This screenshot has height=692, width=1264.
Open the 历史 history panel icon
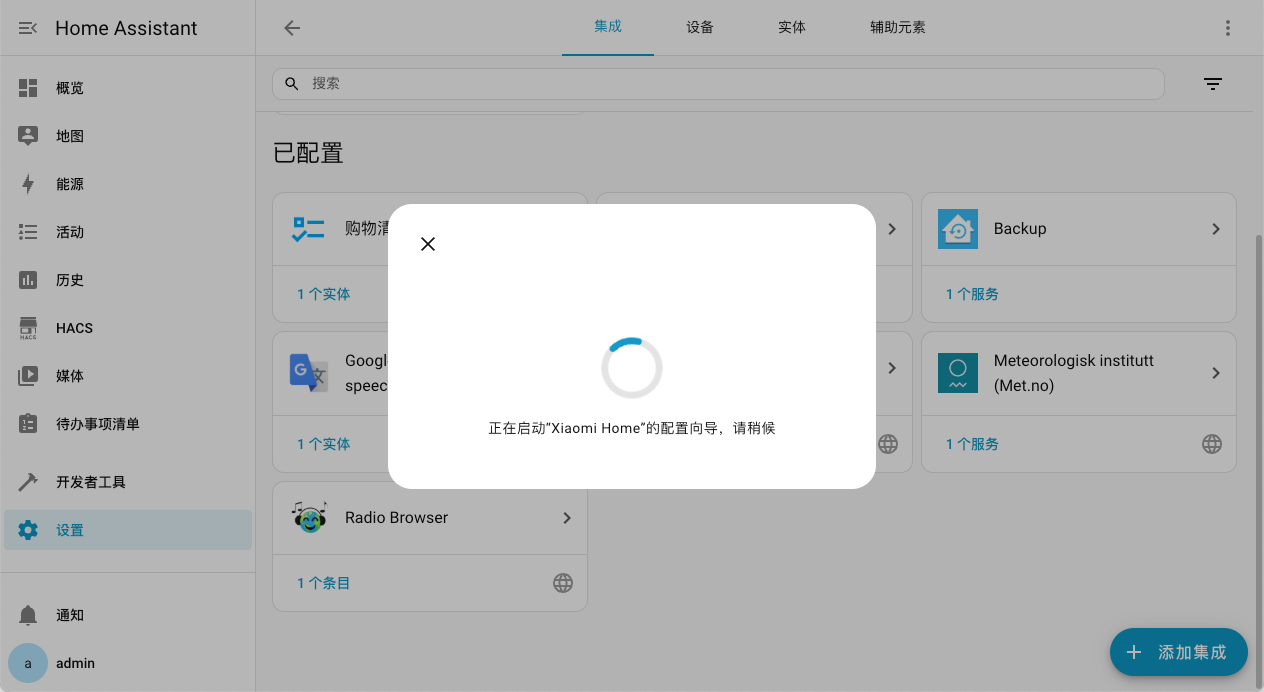click(x=27, y=280)
